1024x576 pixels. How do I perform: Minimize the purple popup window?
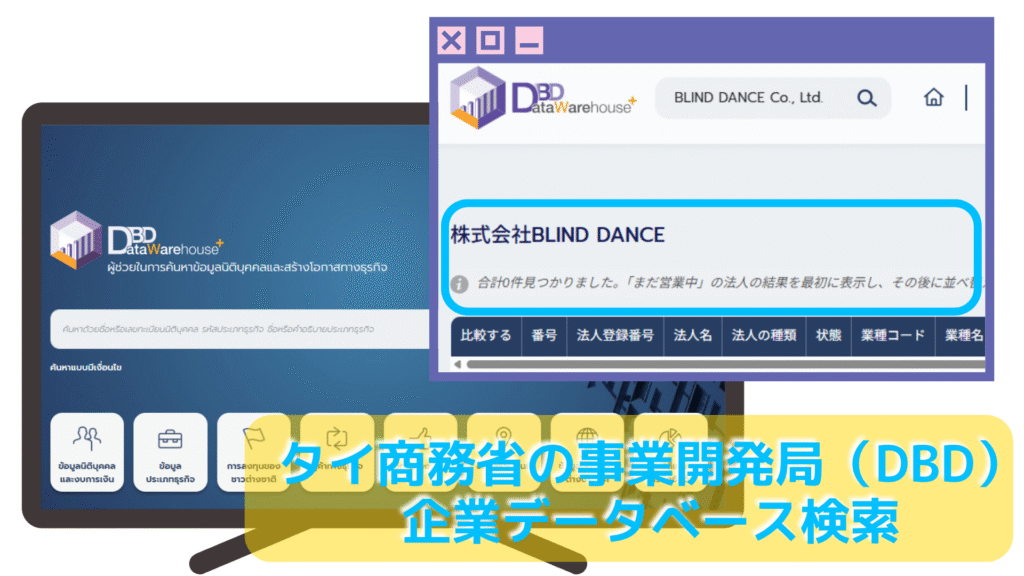click(x=529, y=40)
